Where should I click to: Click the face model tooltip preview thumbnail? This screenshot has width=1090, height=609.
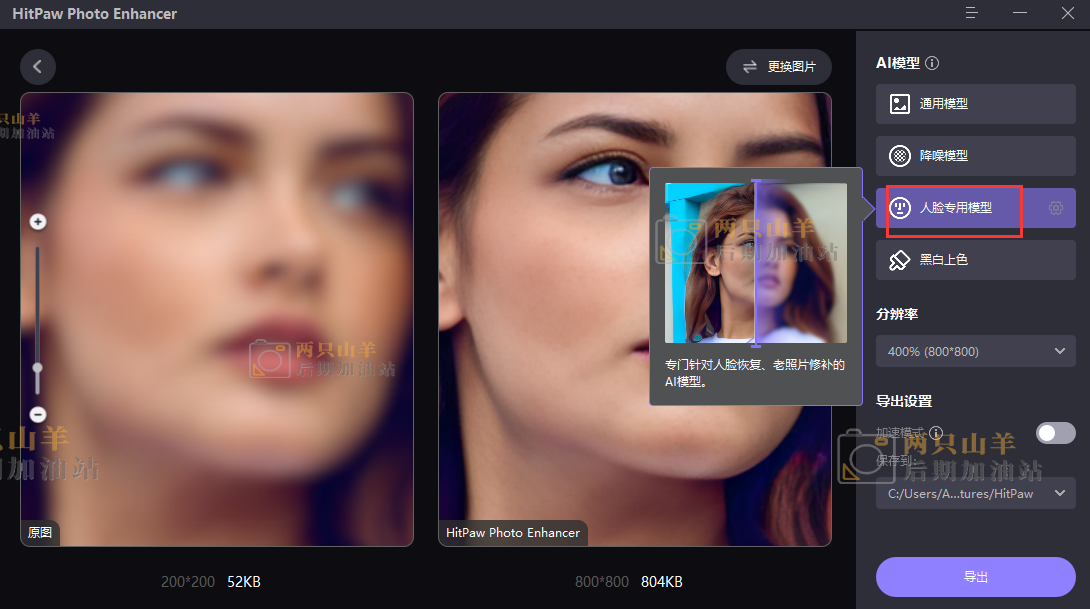756,263
